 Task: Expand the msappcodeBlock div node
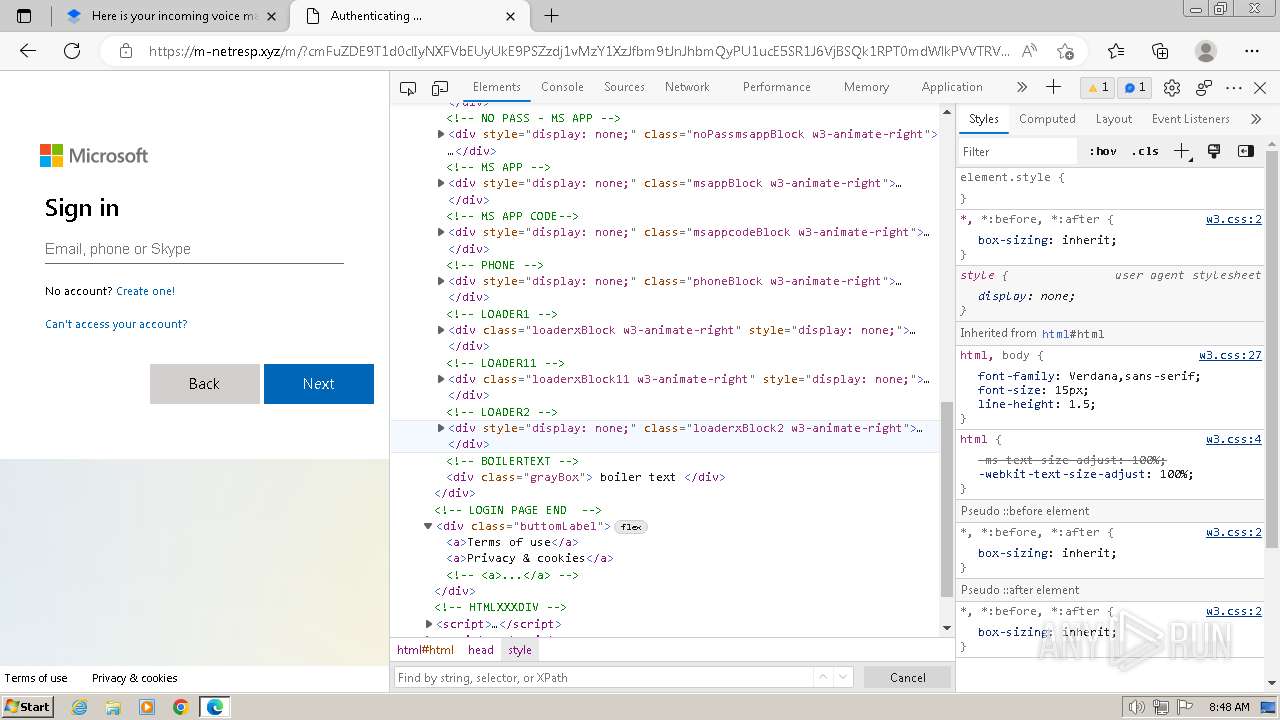(441, 232)
